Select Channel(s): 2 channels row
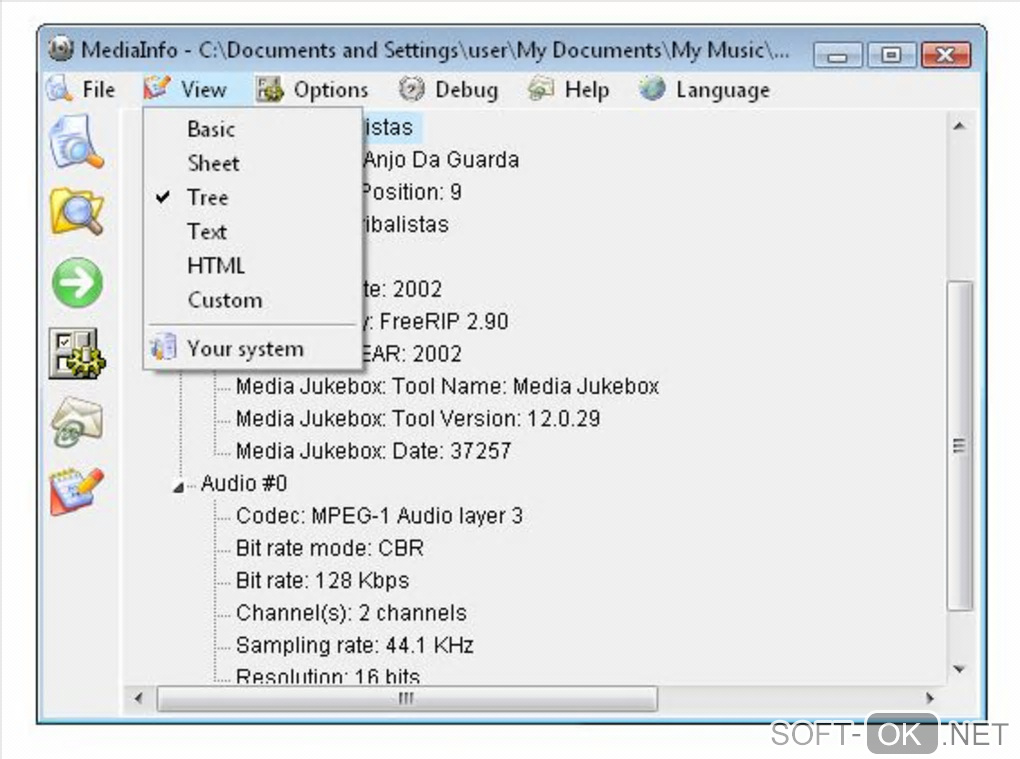This screenshot has width=1020, height=759. [x=351, y=613]
